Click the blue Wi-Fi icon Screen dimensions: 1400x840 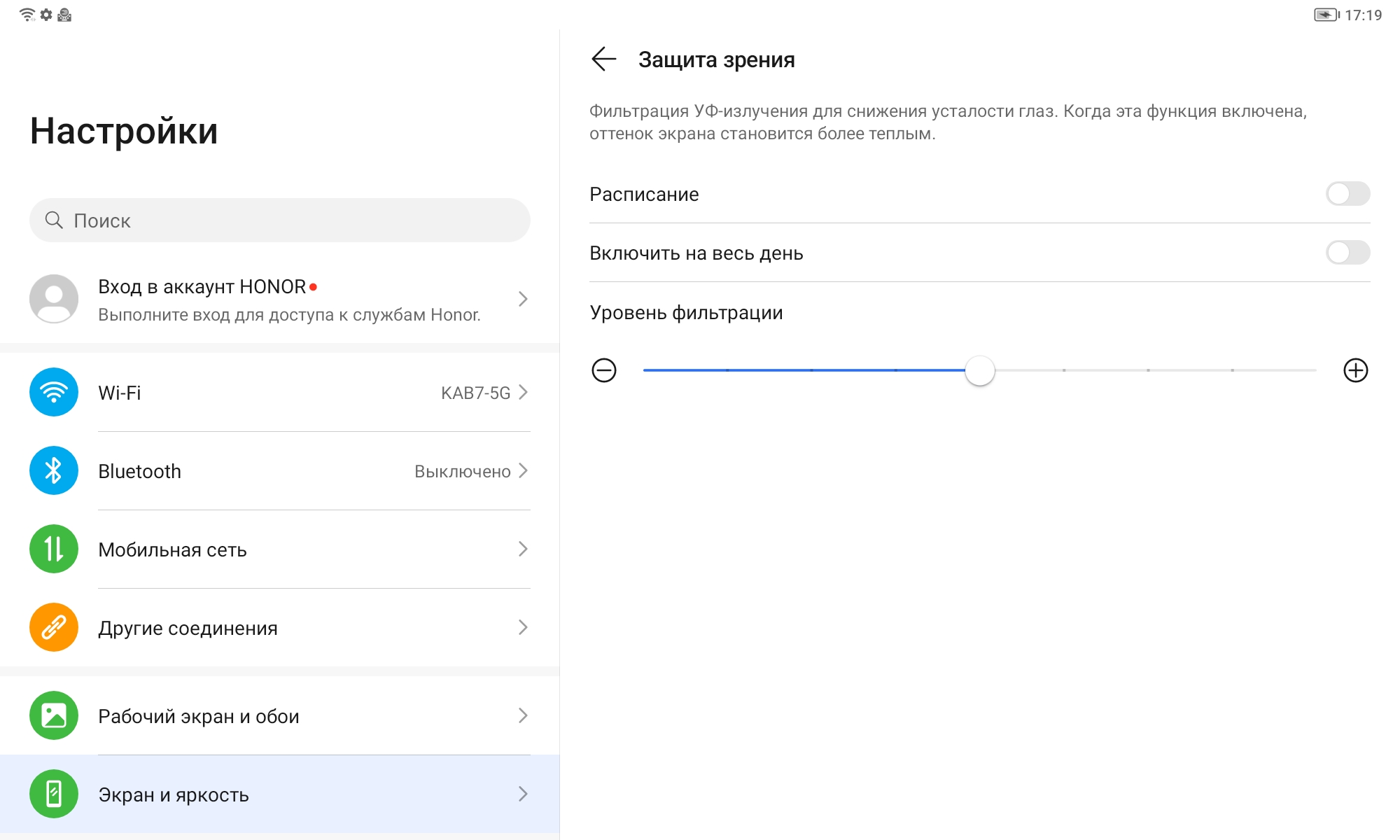[54, 392]
